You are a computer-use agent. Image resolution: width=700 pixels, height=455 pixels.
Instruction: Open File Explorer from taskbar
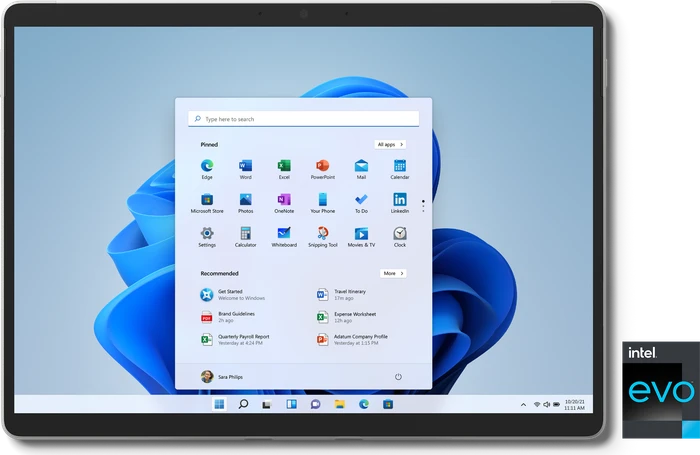point(340,404)
